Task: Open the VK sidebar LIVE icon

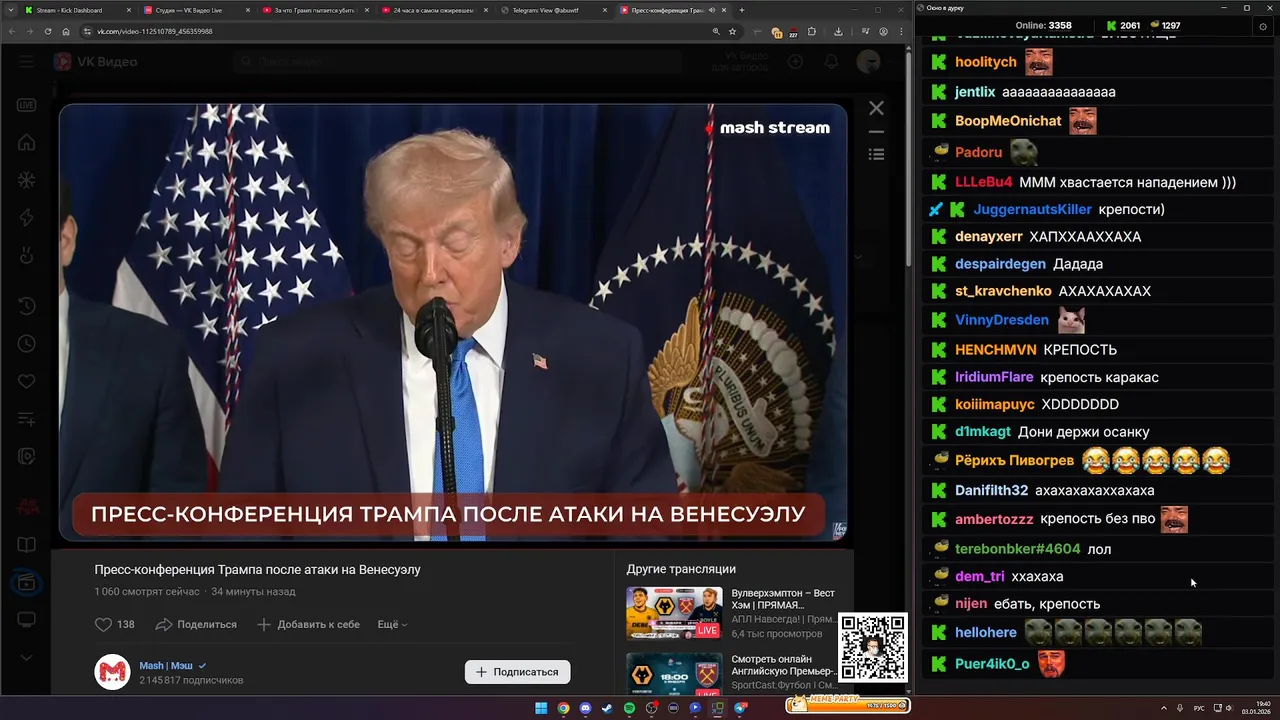Action: (27, 105)
